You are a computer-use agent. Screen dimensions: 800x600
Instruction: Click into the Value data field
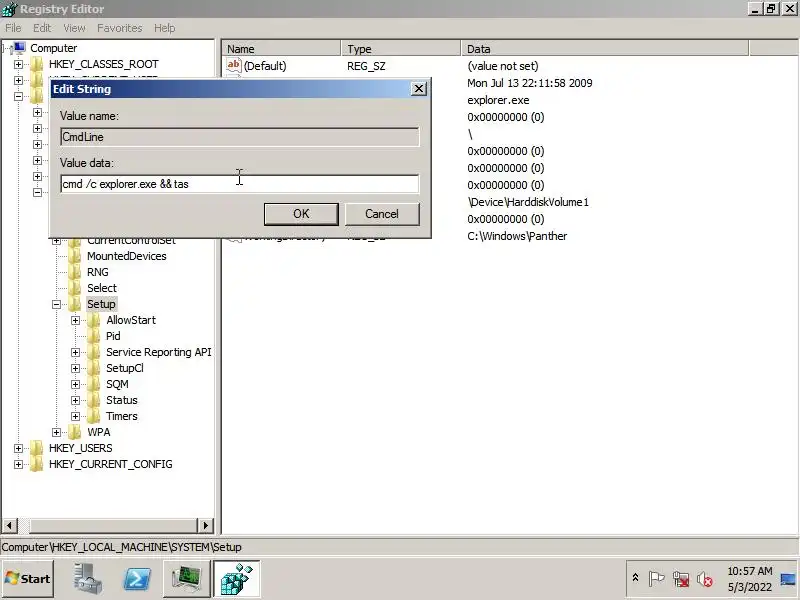point(239,184)
